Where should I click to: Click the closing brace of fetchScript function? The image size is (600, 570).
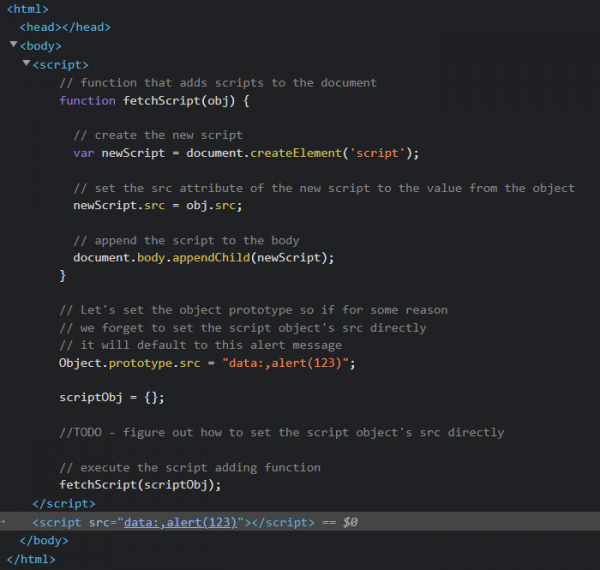coord(62,276)
